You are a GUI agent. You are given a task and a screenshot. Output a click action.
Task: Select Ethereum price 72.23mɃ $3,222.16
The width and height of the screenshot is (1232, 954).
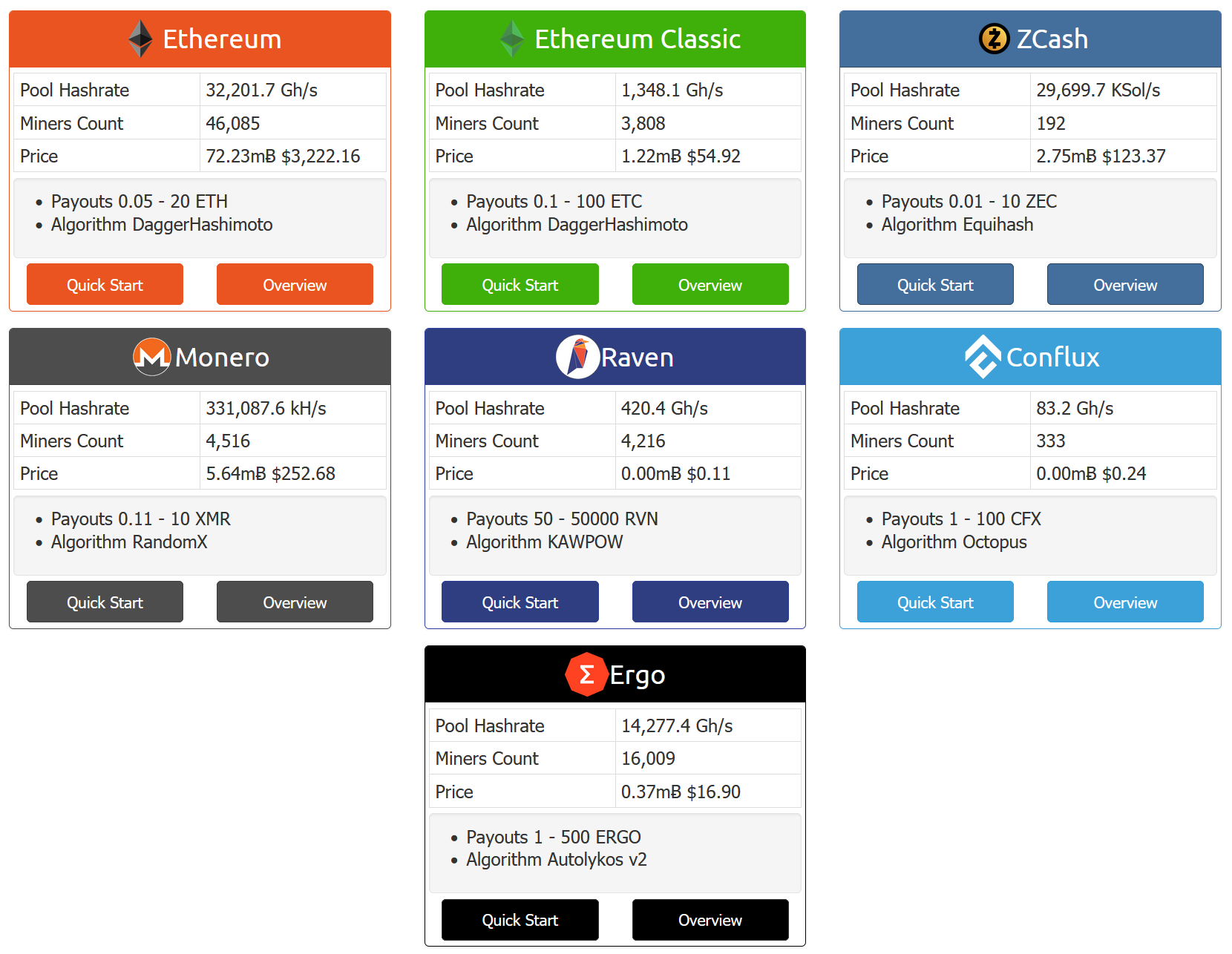tap(283, 156)
